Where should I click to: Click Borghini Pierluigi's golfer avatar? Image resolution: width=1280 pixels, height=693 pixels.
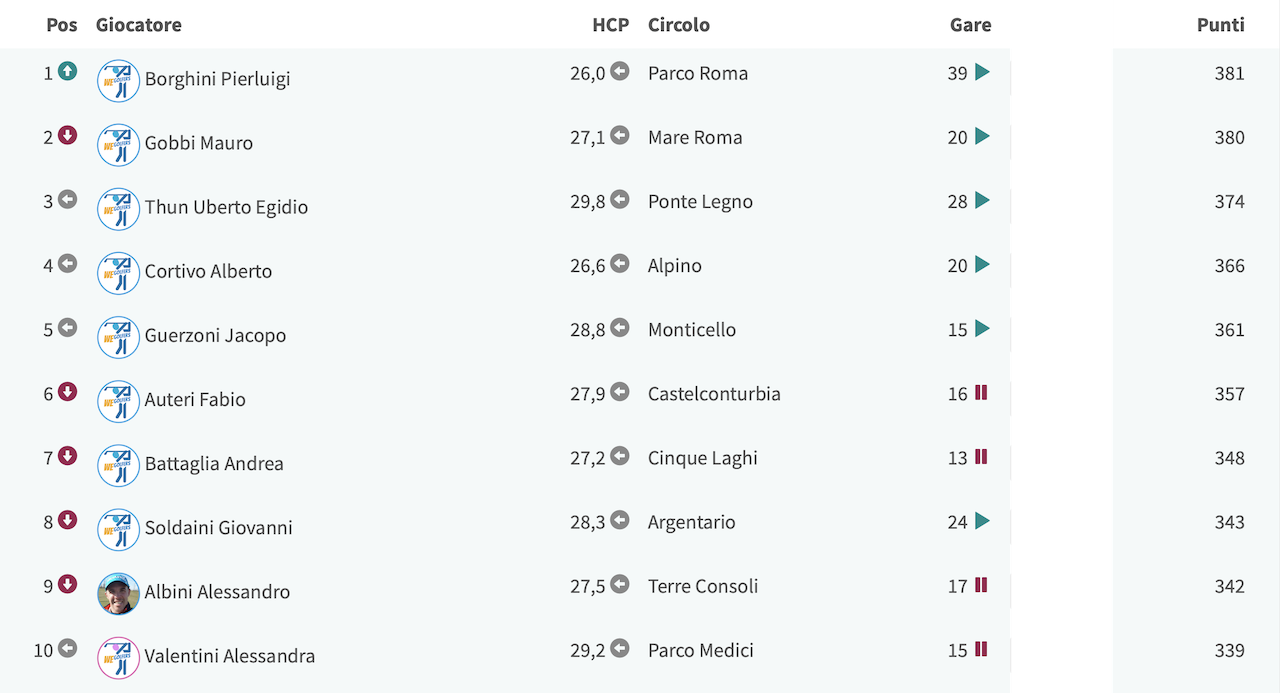tap(118, 81)
